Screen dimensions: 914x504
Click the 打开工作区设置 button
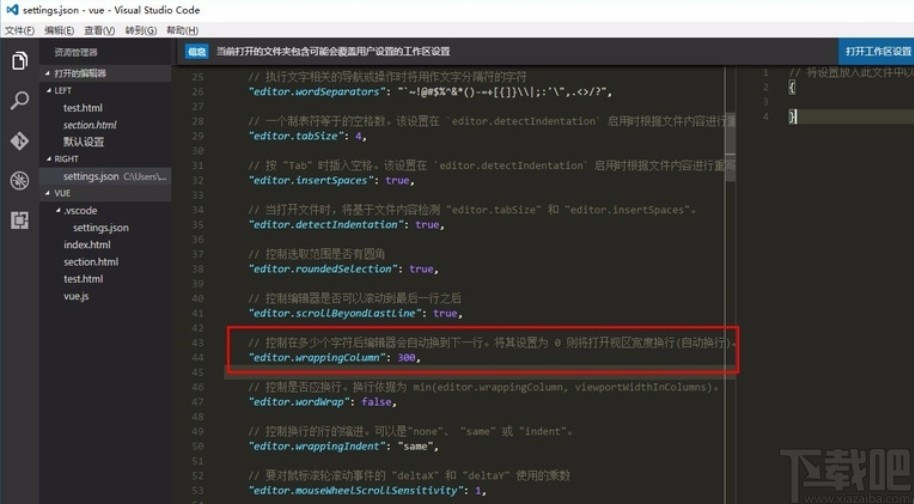pyautogui.click(x=877, y=51)
